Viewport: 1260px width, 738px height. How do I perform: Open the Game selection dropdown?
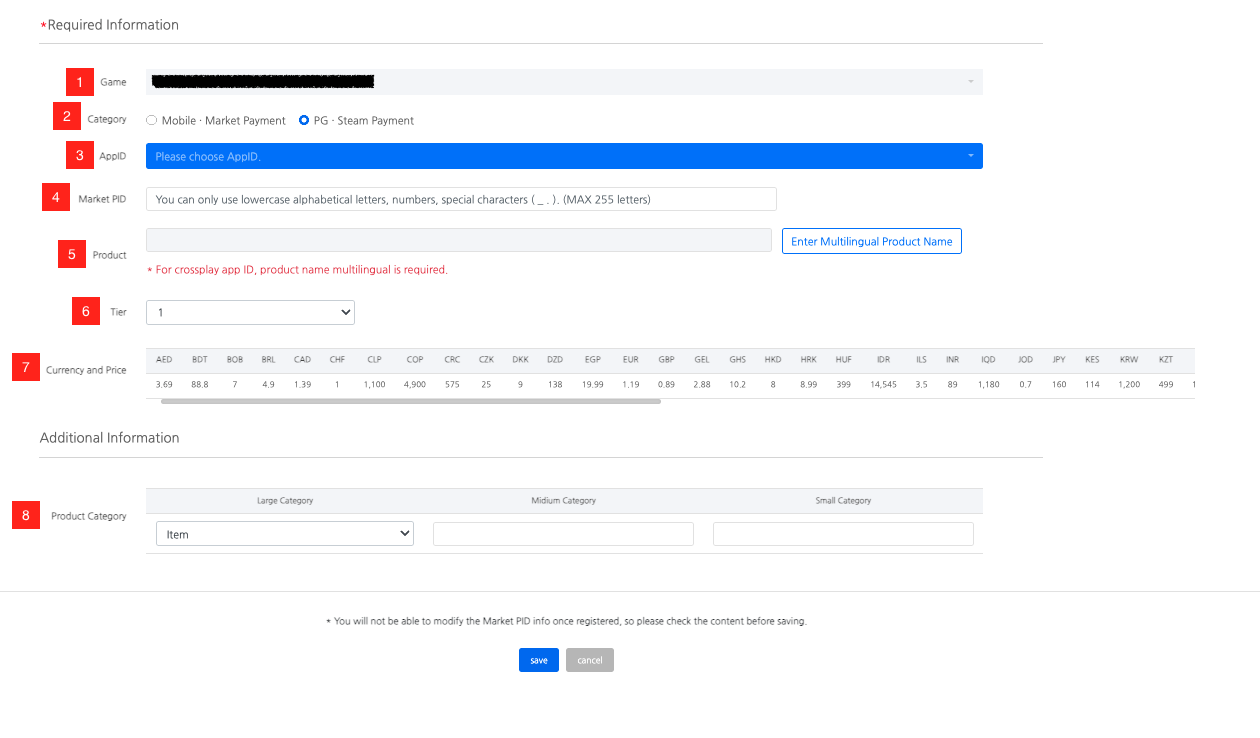(564, 82)
